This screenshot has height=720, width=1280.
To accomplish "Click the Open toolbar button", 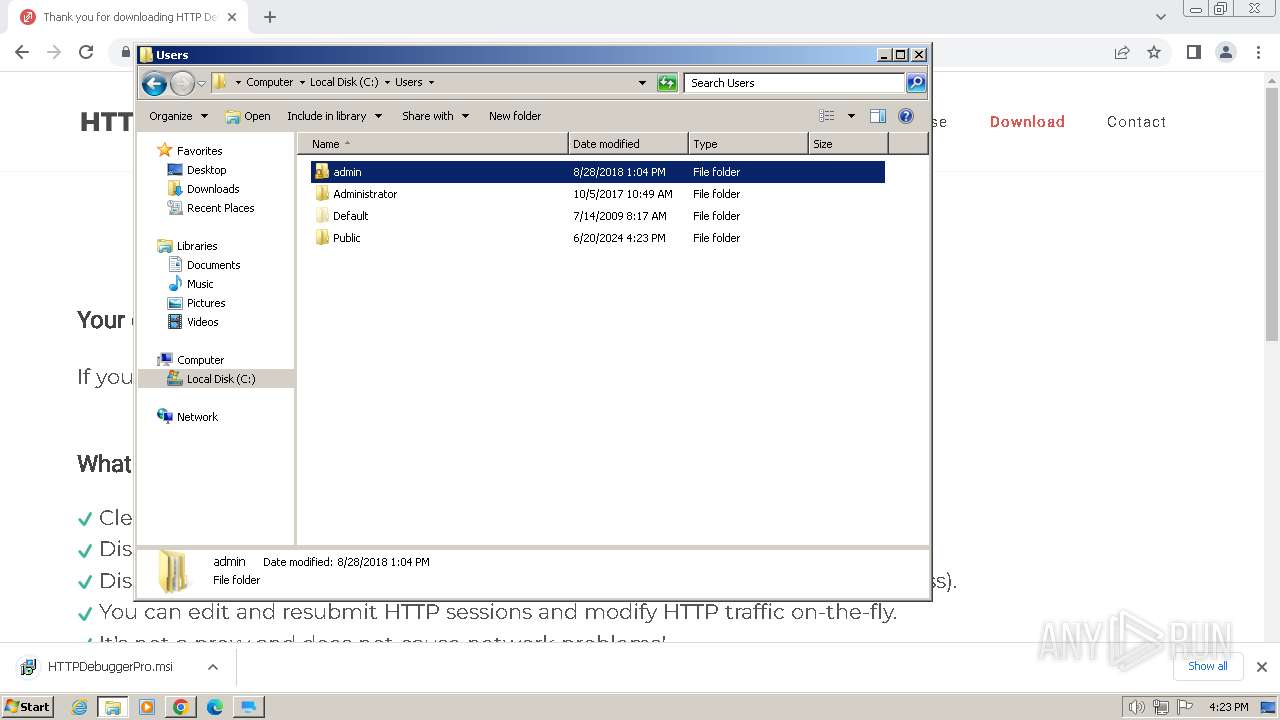I will tap(248, 116).
